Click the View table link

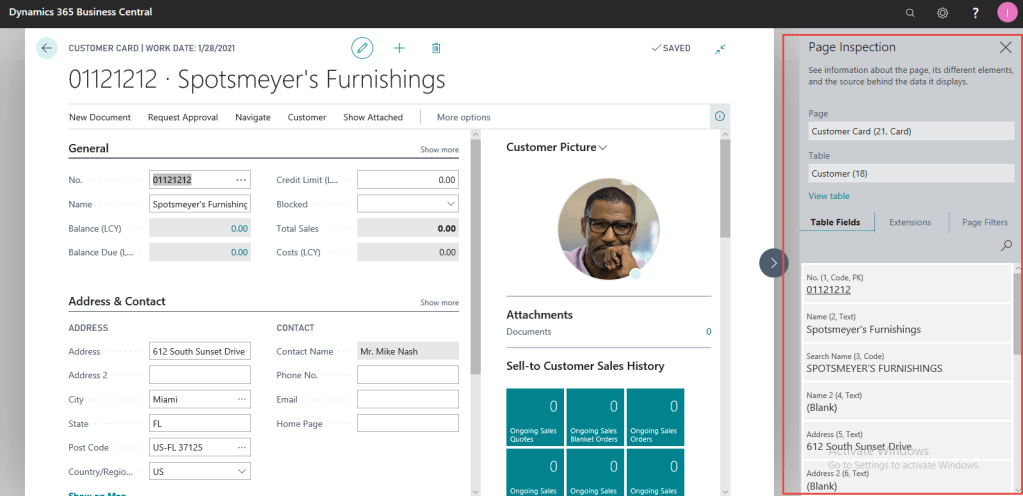(829, 196)
